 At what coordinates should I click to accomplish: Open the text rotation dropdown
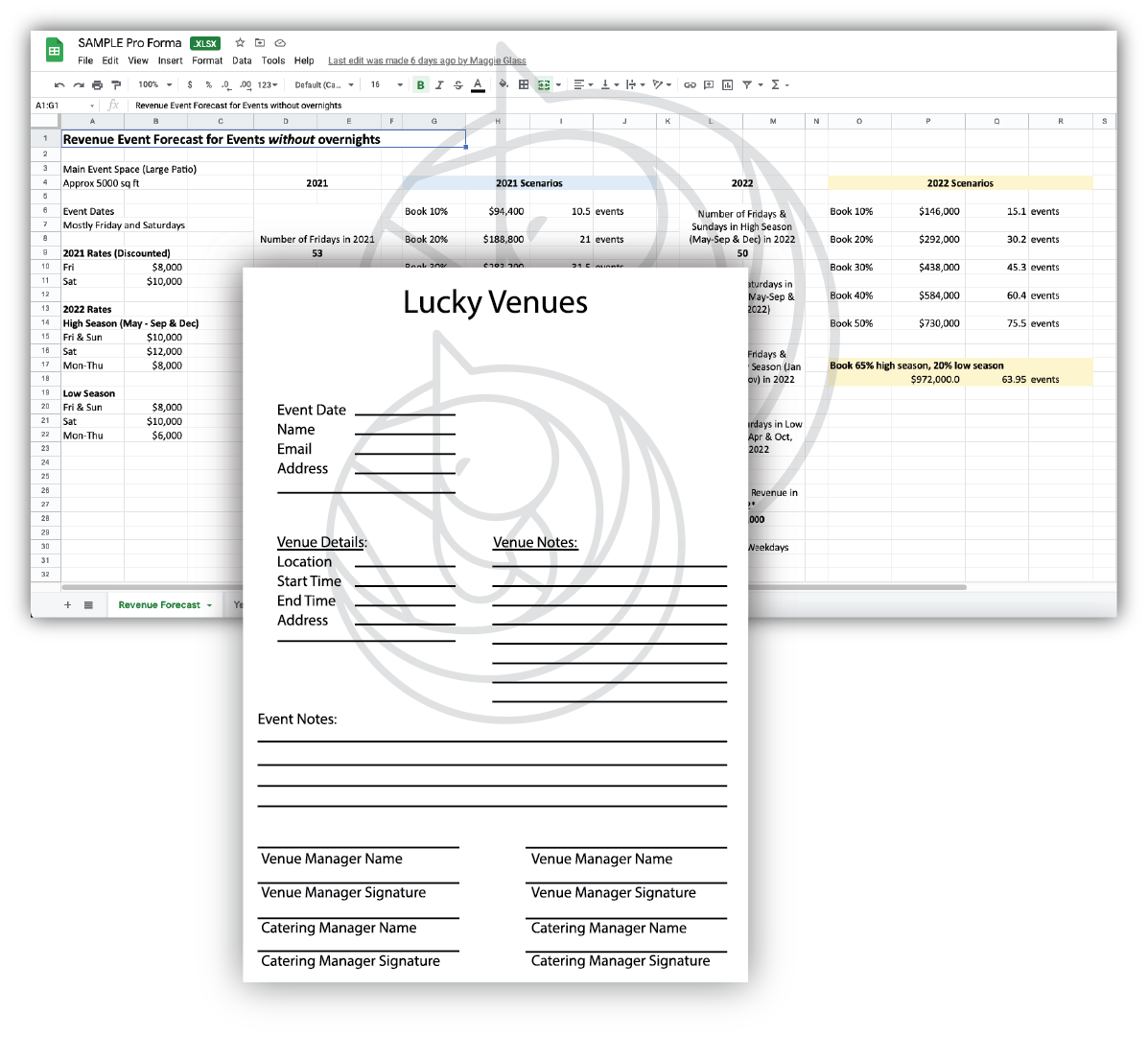pos(662,85)
